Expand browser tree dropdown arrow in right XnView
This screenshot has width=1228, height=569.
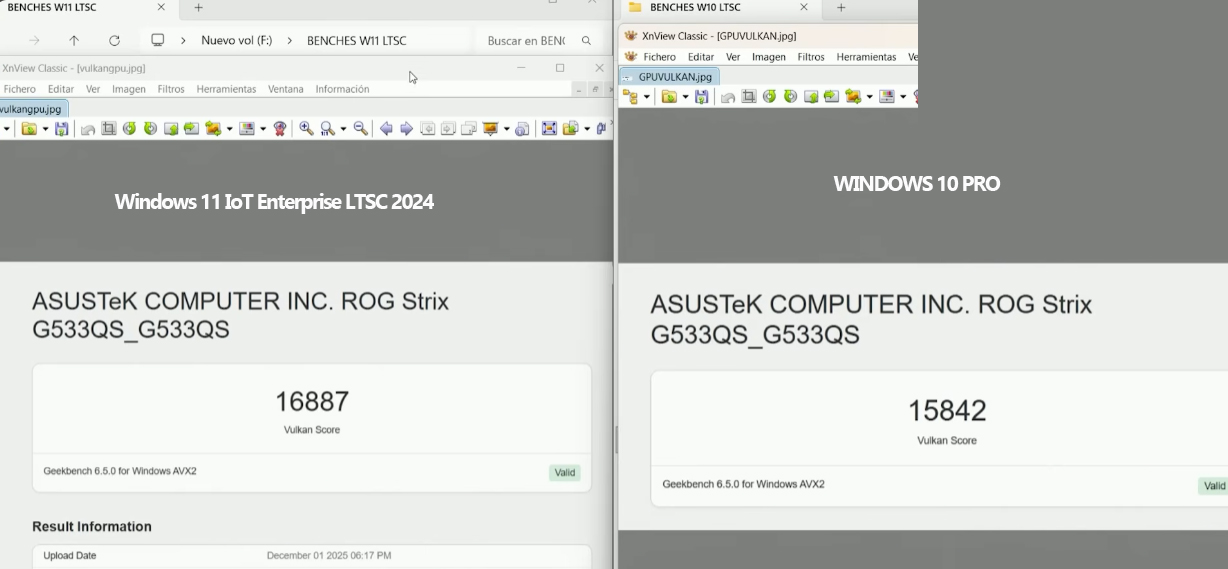(647, 97)
